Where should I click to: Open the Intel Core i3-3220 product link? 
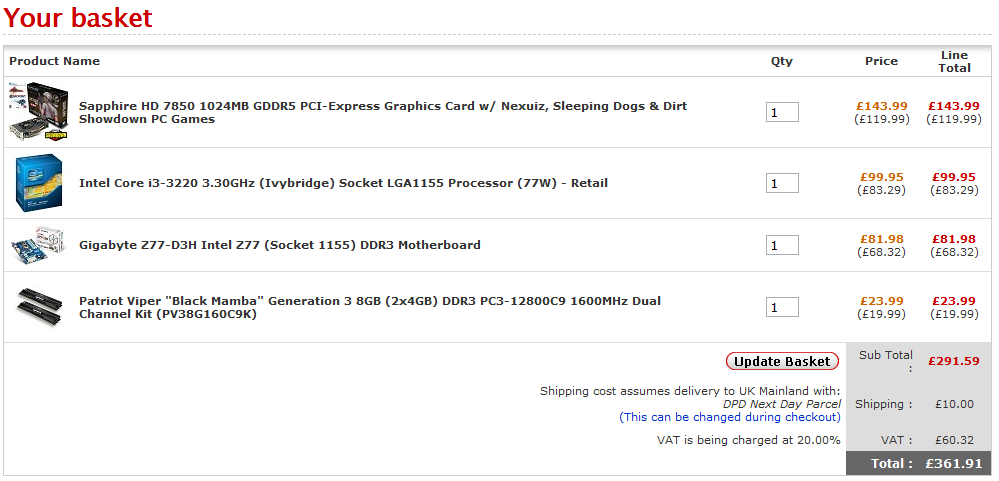tap(343, 183)
